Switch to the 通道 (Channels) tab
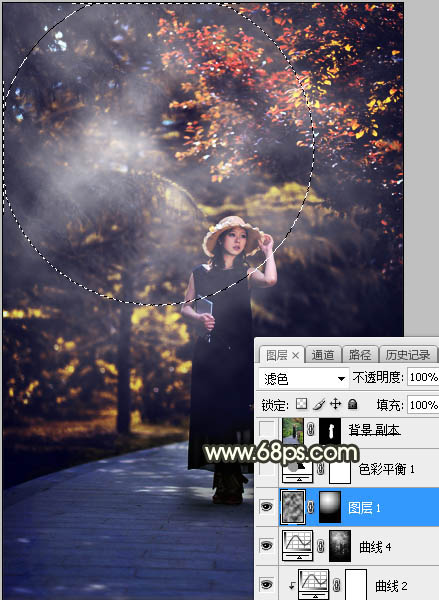This screenshot has height=600, width=439. click(x=322, y=355)
